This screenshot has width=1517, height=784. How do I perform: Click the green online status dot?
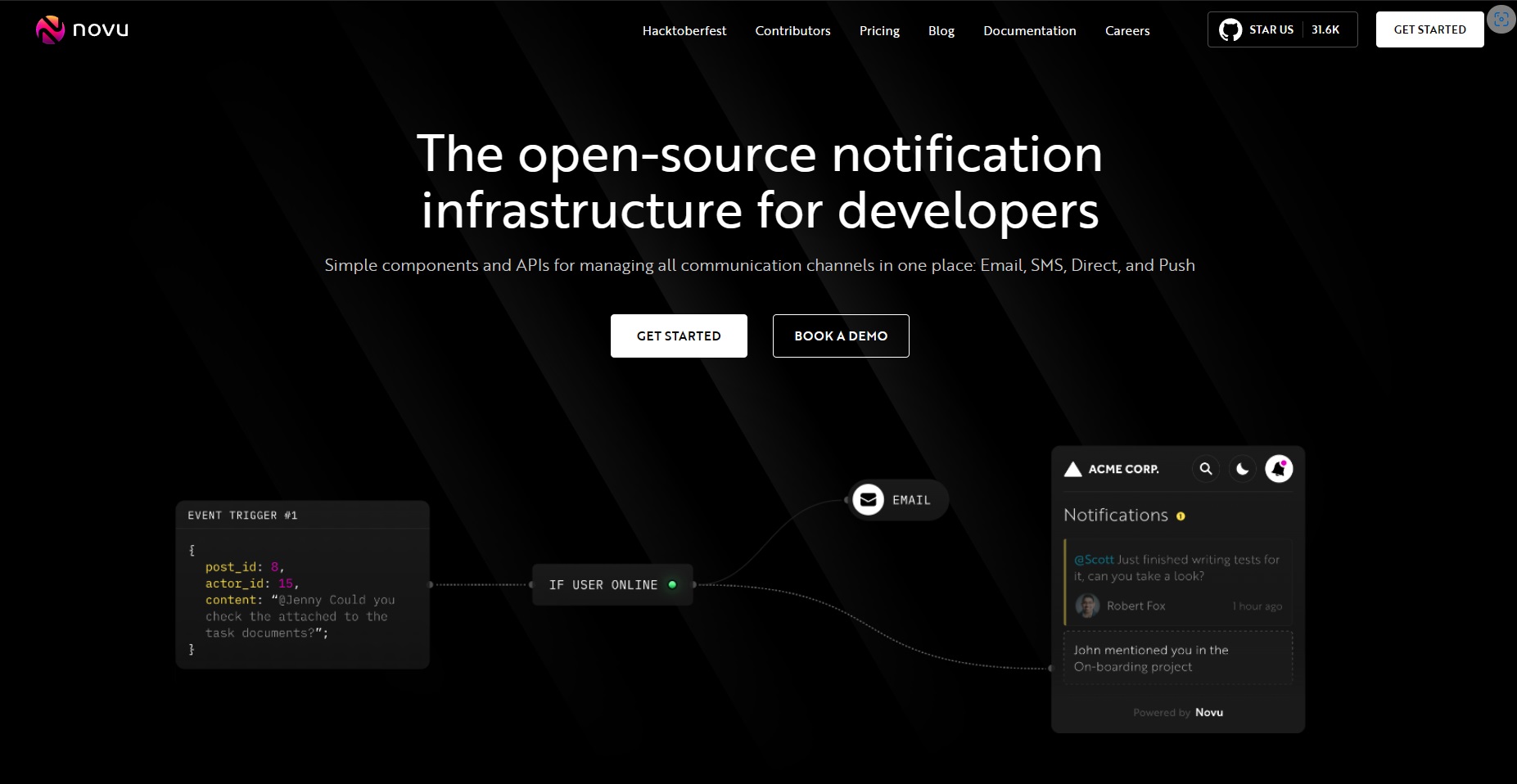click(672, 584)
